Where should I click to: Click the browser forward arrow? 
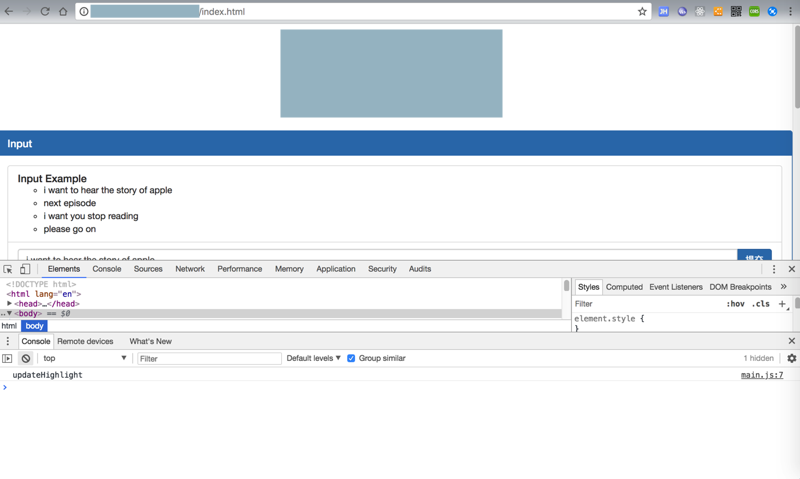click(x=27, y=11)
